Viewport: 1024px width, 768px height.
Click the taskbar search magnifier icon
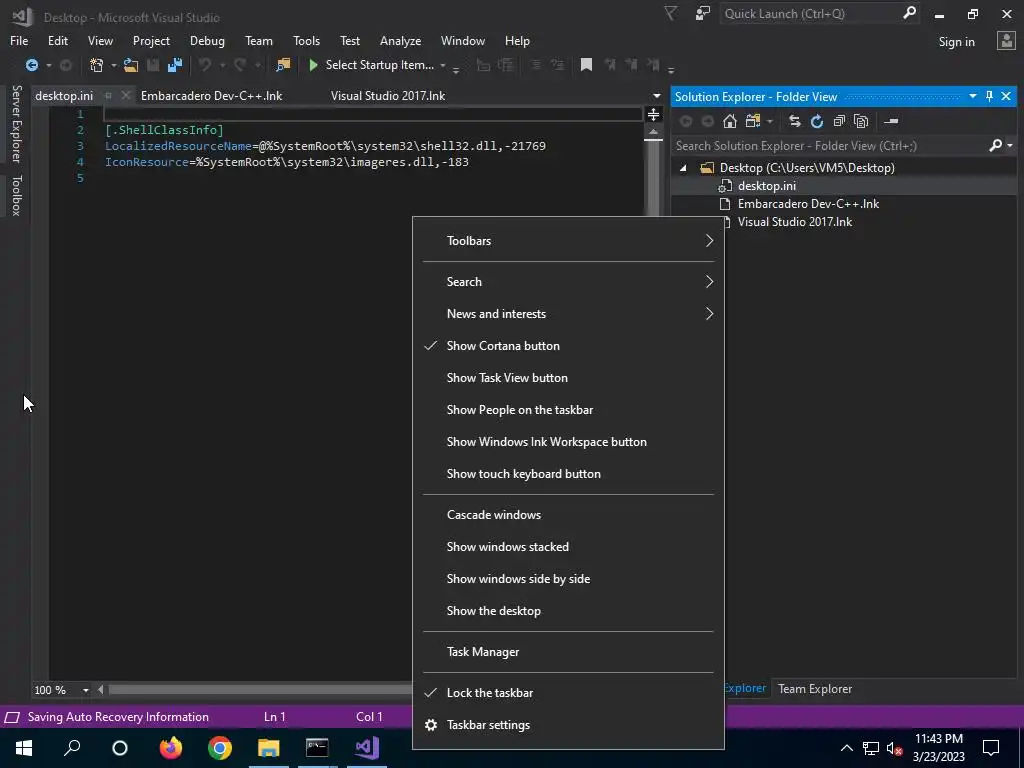click(72, 748)
